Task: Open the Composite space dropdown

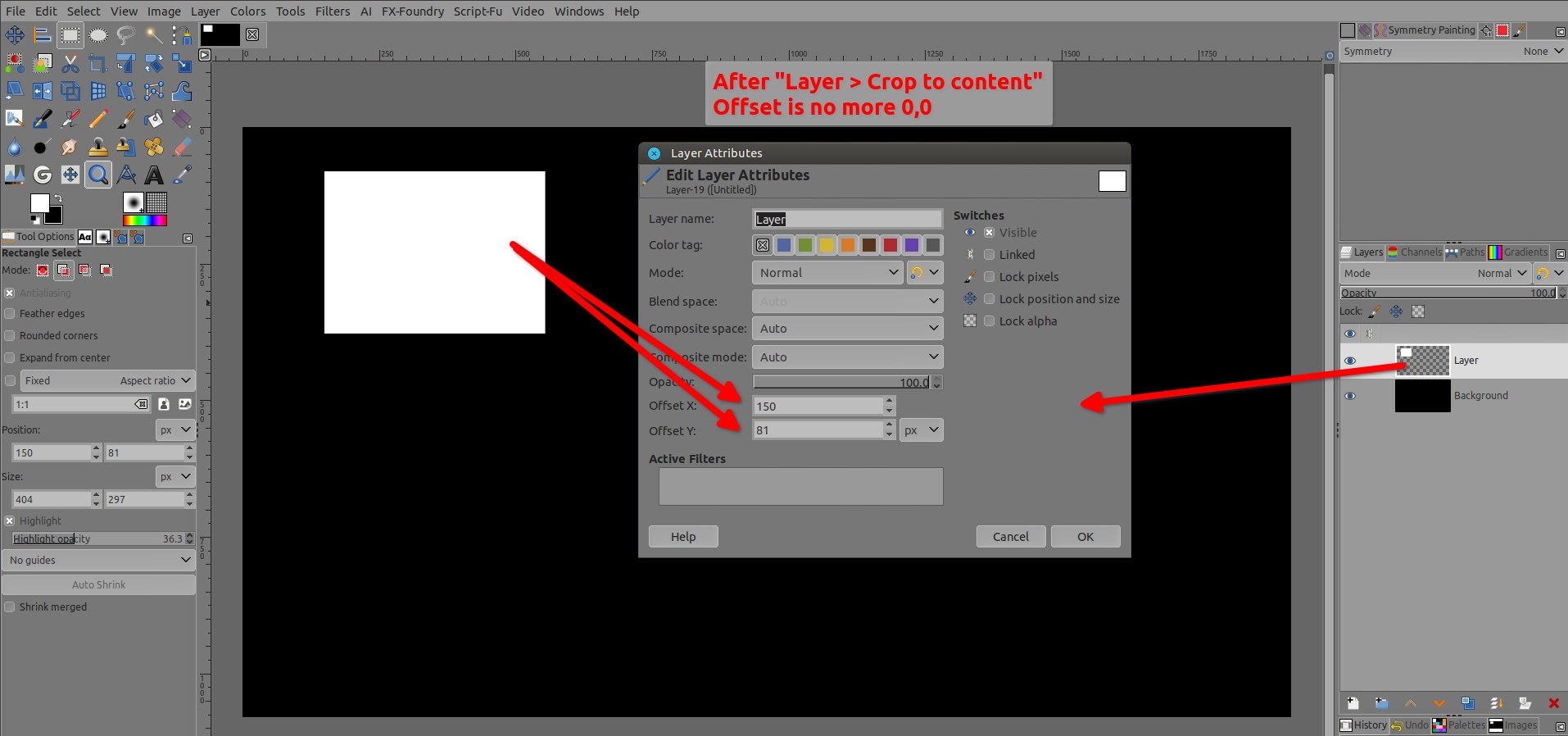Action: click(847, 329)
